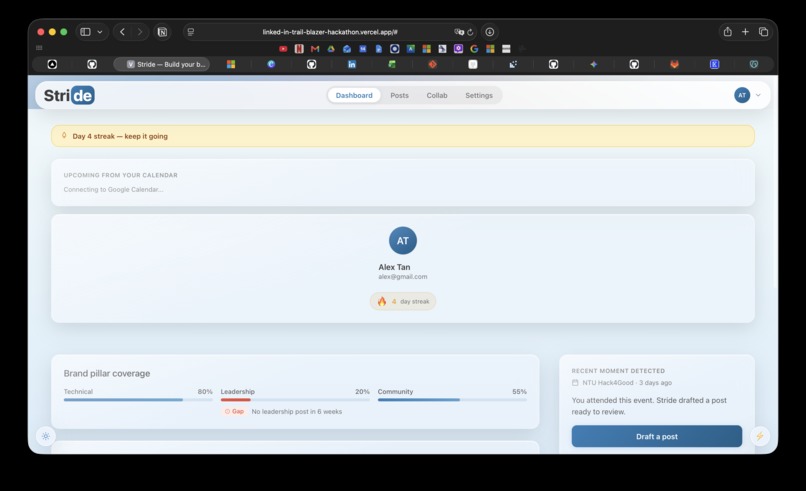This screenshot has height=491, width=806.
Task: Click the "Connecting to Google Calendar..." text
Action: [x=113, y=189]
